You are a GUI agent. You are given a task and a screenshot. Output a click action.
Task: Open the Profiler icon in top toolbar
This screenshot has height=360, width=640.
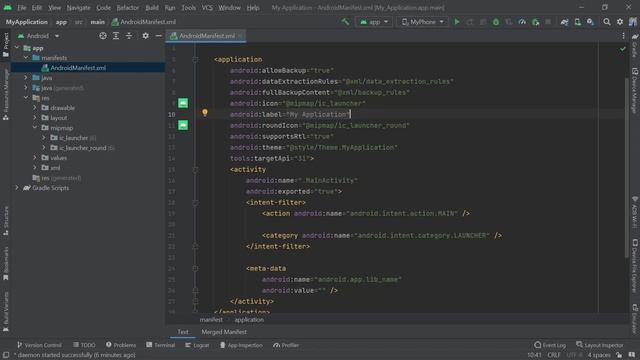click(522, 22)
